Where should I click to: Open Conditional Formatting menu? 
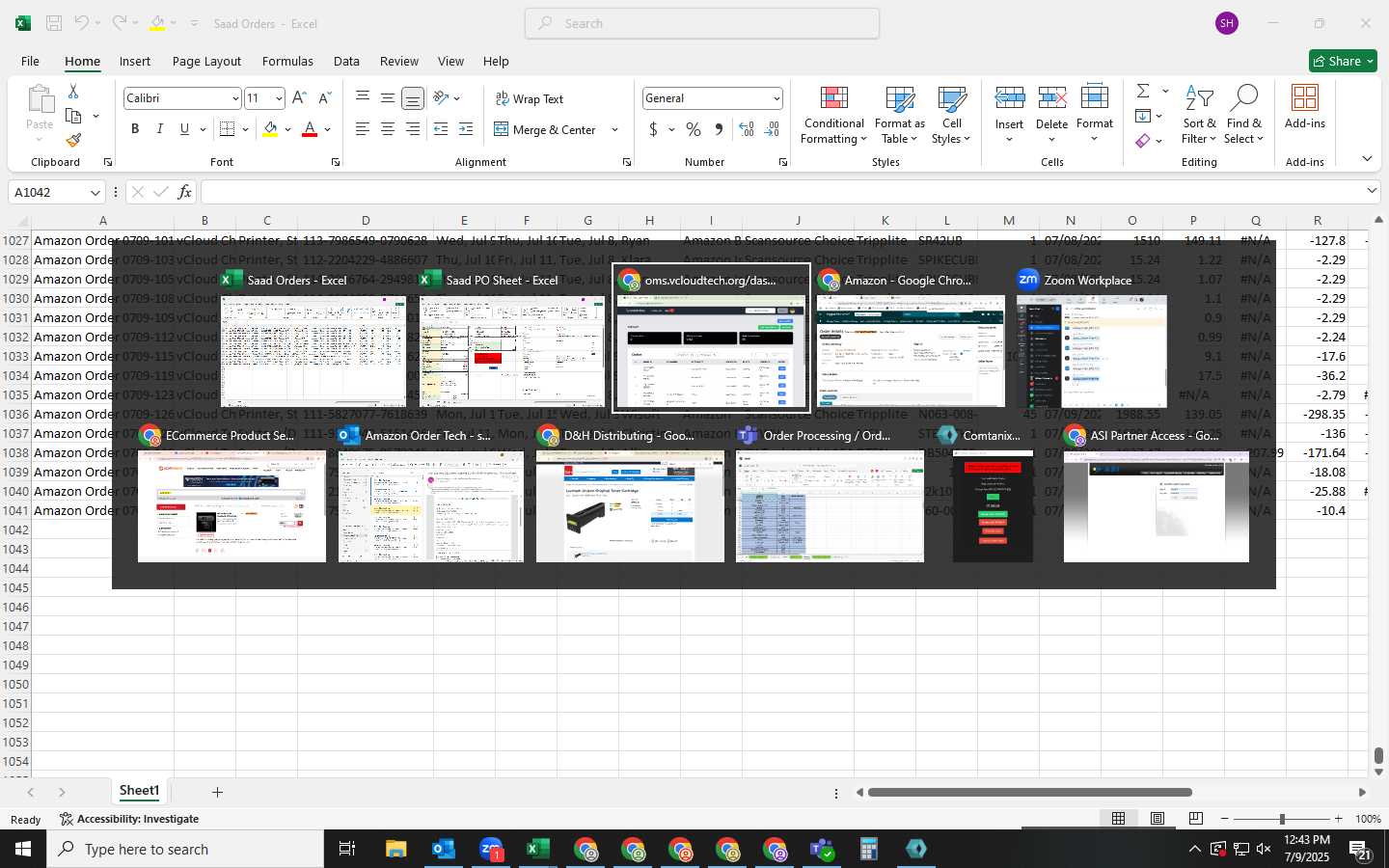coord(834,115)
